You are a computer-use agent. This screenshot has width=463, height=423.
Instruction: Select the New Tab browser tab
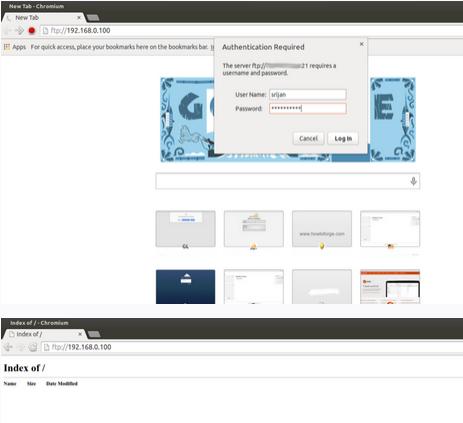point(43,18)
